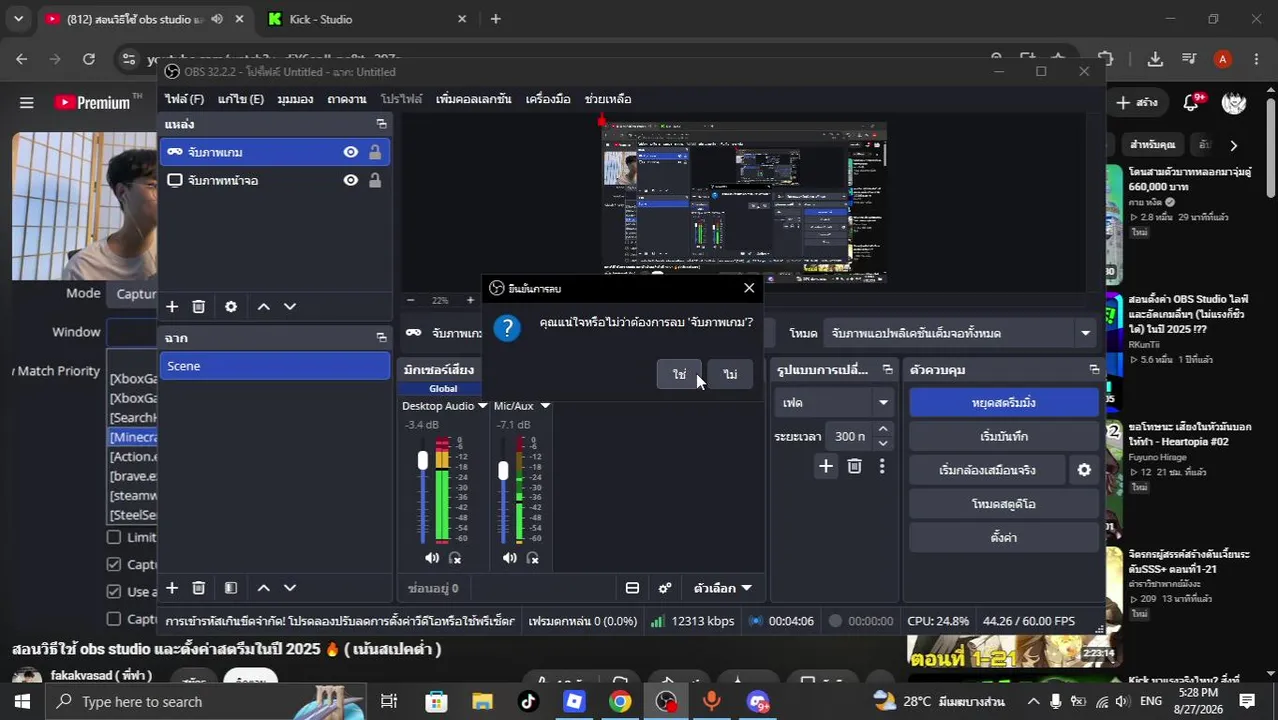Toggle lock on จับภาพหน้าจอ source
This screenshot has width=1278, height=720.
[x=374, y=180]
